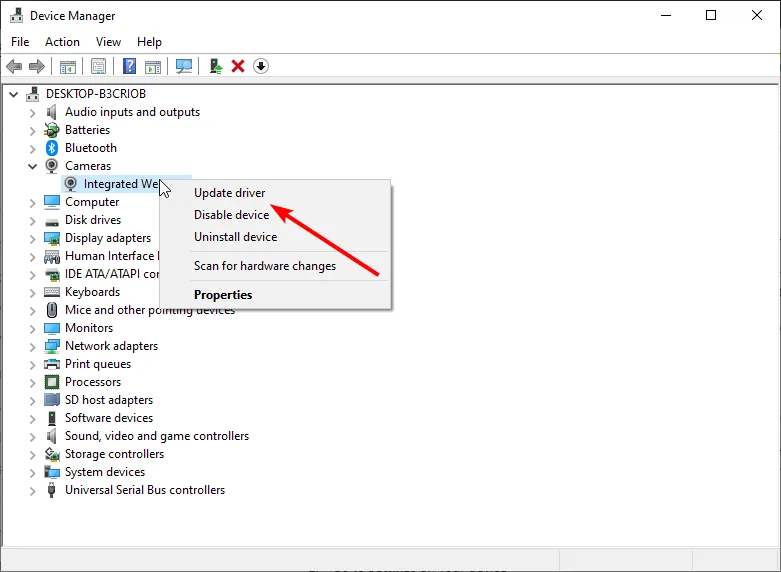Open the View menu
Image resolution: width=781 pixels, height=572 pixels.
tap(108, 42)
